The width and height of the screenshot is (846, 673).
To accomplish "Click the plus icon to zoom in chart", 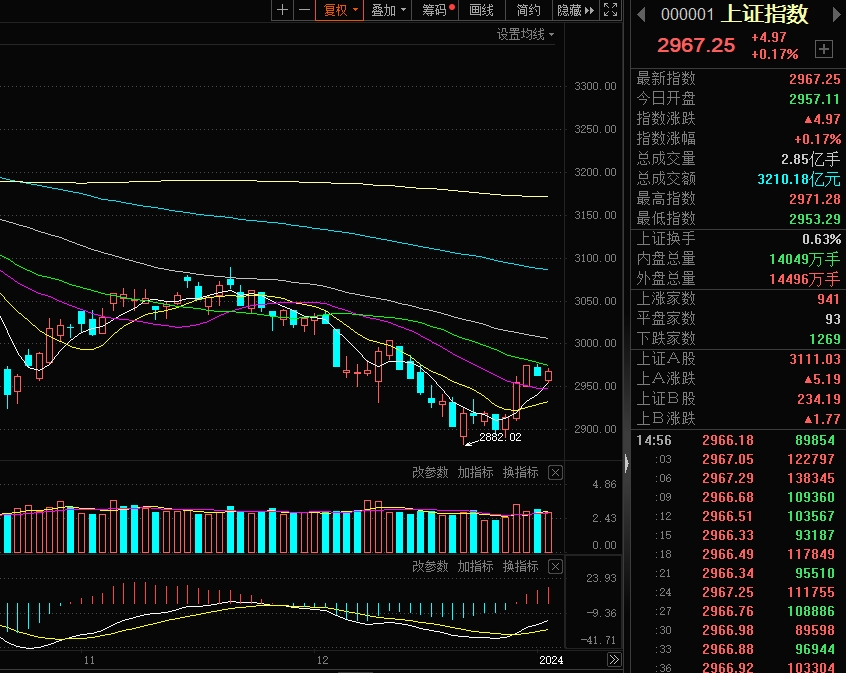I will pyautogui.click(x=282, y=10).
